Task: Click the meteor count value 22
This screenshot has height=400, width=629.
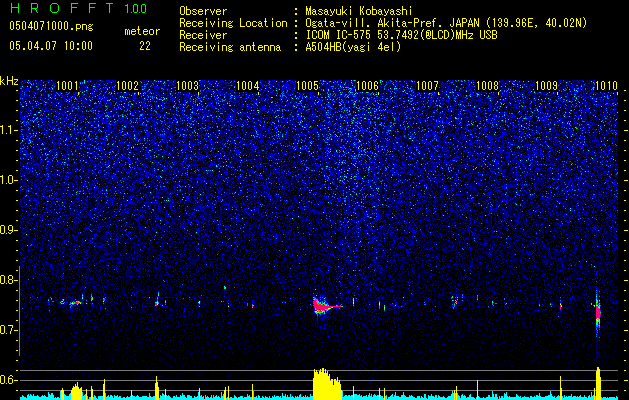Action: coord(145,46)
